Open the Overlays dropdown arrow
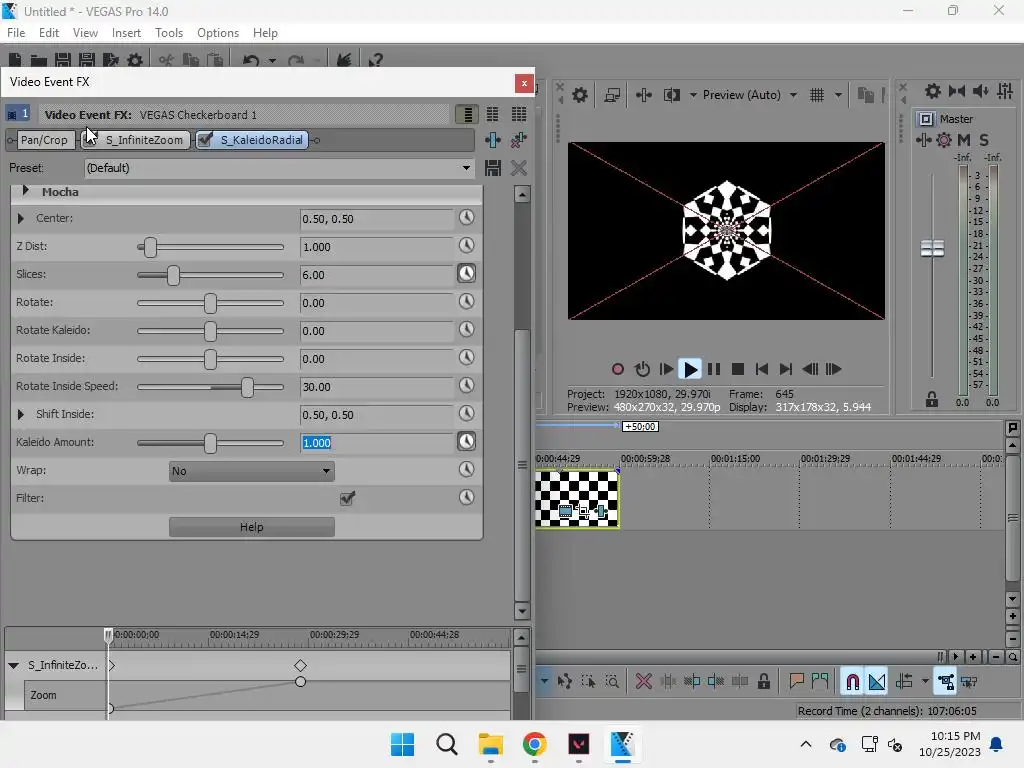This screenshot has height=768, width=1024. pos(839,95)
